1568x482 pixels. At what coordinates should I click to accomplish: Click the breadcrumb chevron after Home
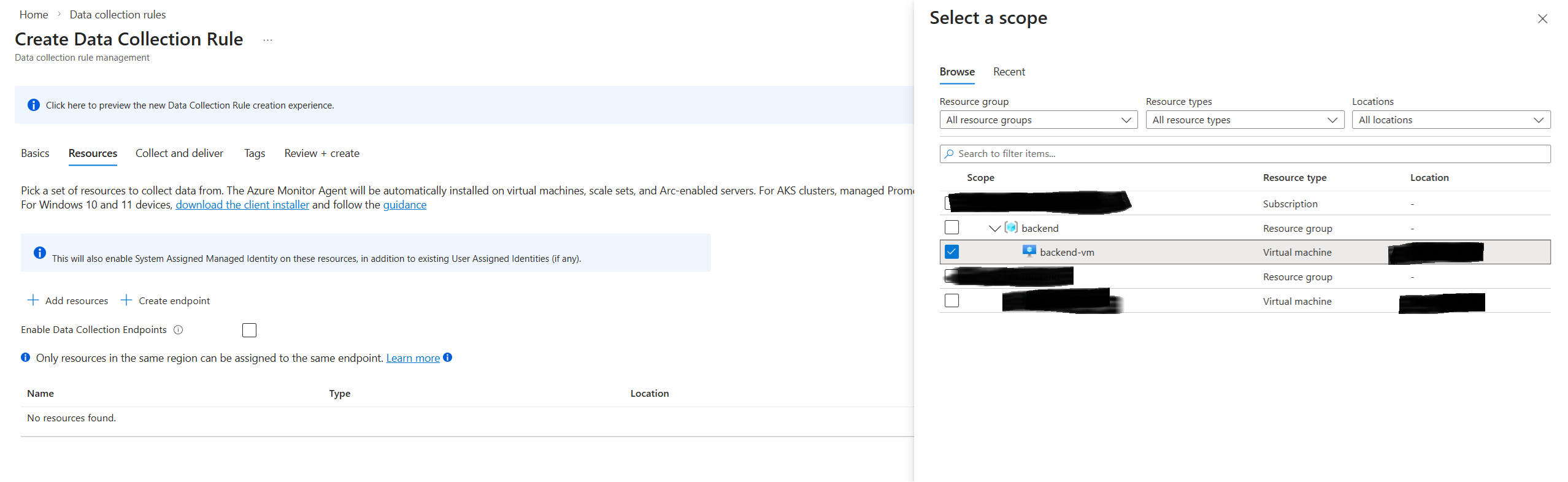pyautogui.click(x=59, y=14)
